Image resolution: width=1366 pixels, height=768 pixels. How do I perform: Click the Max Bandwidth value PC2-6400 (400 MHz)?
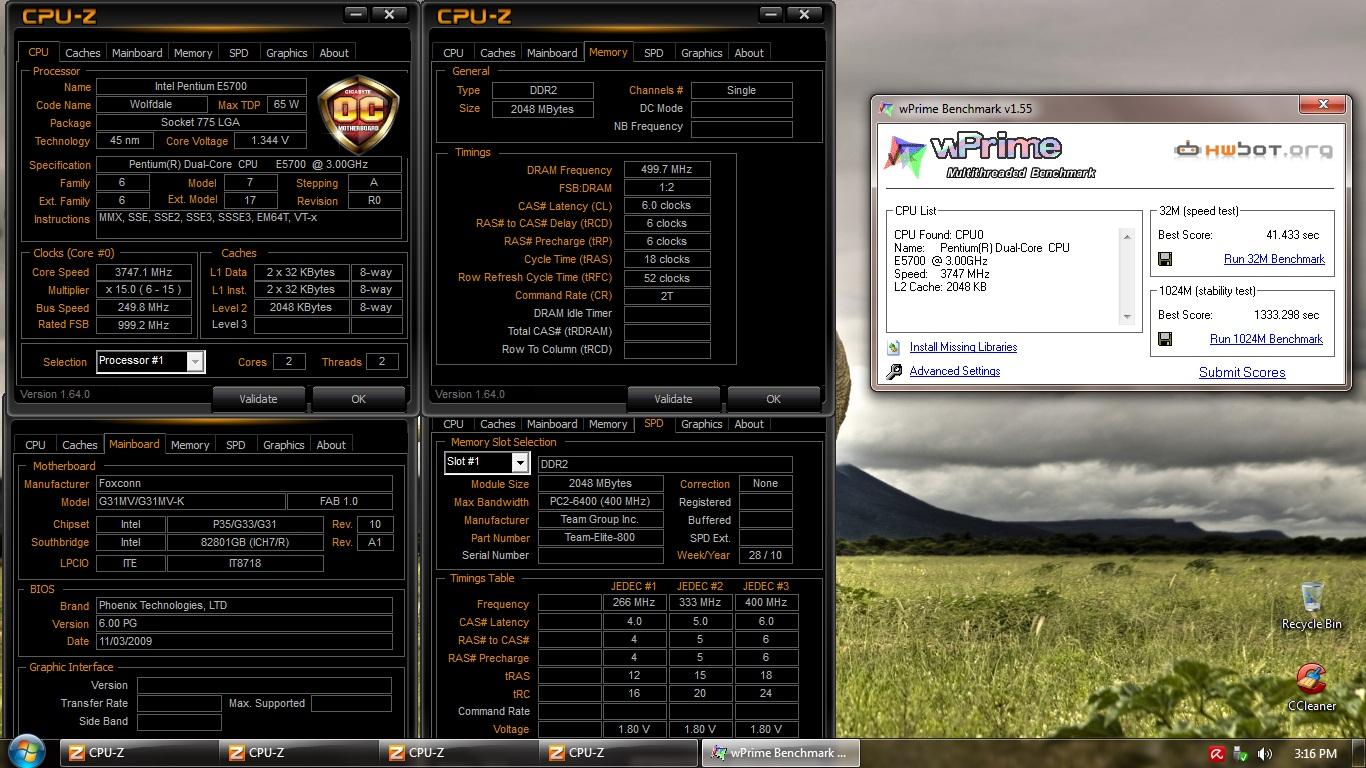point(600,502)
